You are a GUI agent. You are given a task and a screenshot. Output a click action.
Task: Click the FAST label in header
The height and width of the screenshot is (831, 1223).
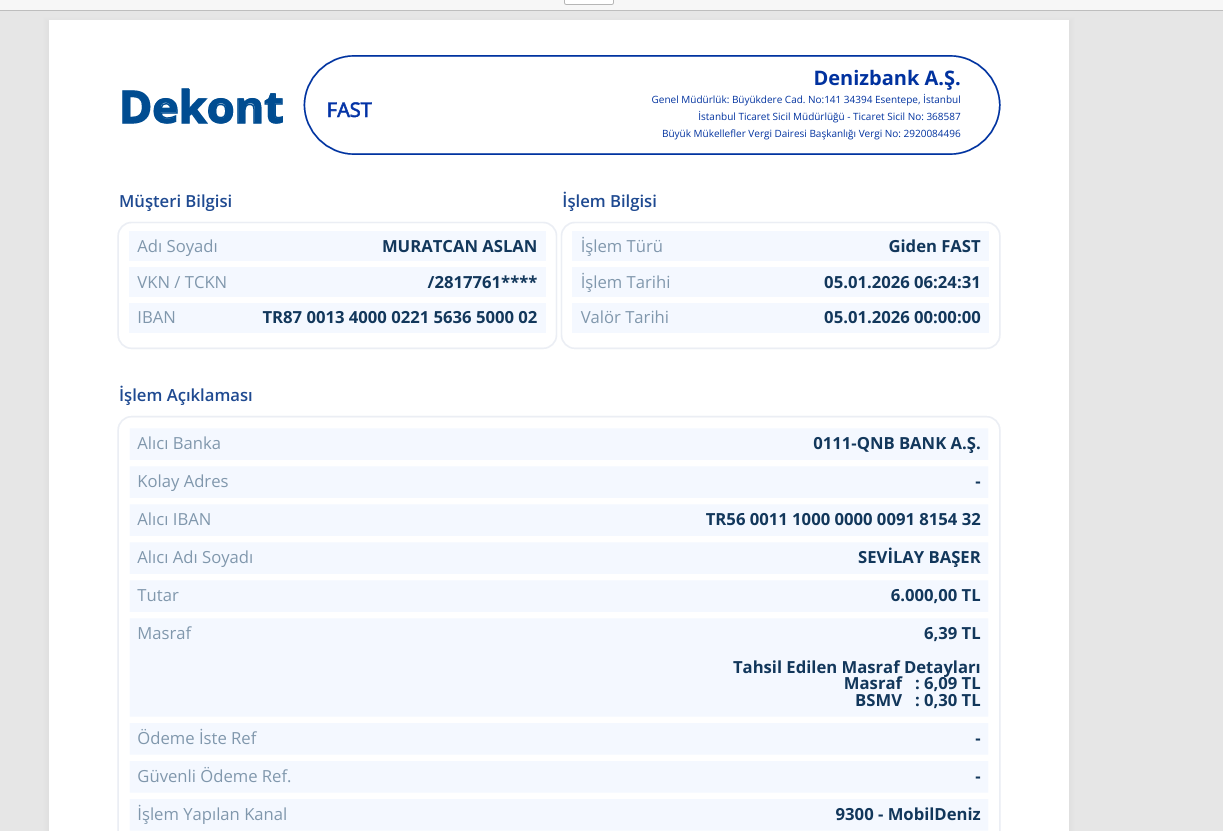349,110
